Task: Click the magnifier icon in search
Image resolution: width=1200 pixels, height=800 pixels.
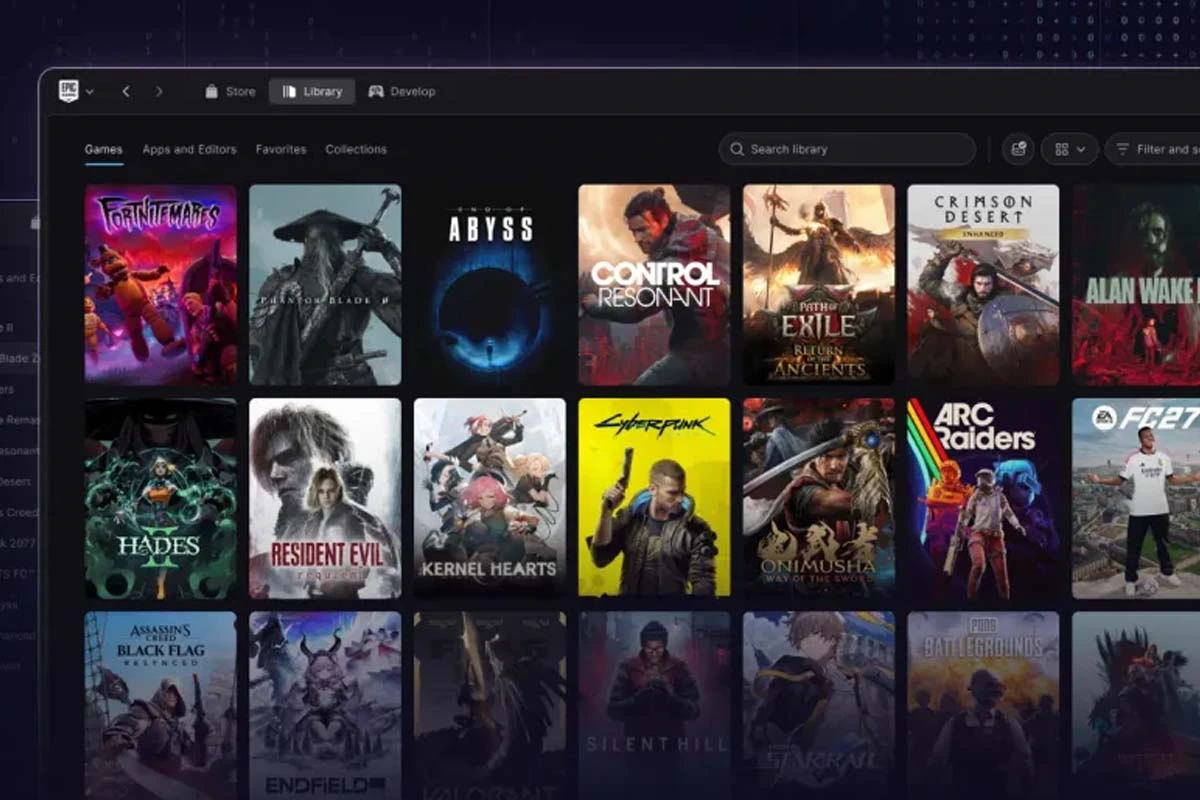Action: coord(737,149)
